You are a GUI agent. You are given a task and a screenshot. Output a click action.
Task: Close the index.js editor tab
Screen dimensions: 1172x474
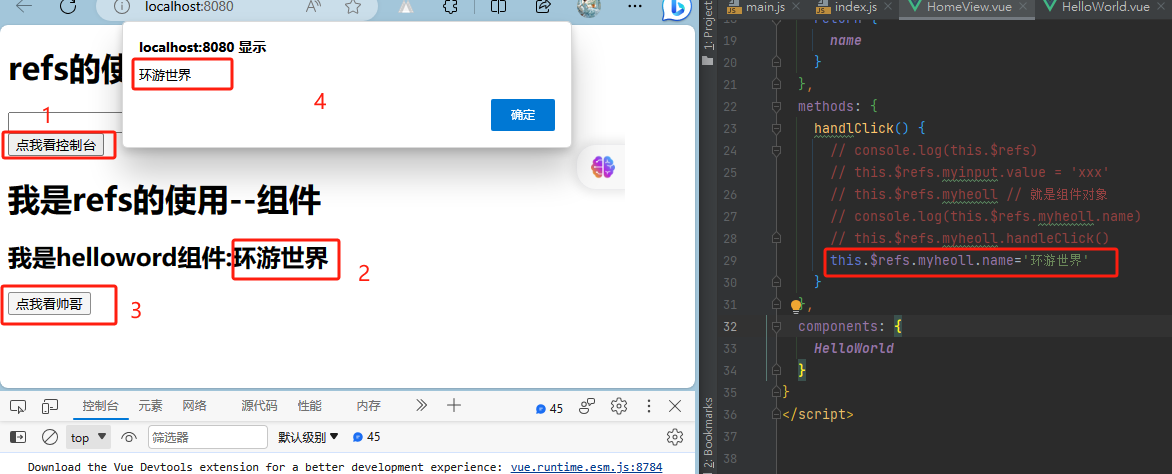pos(886,7)
